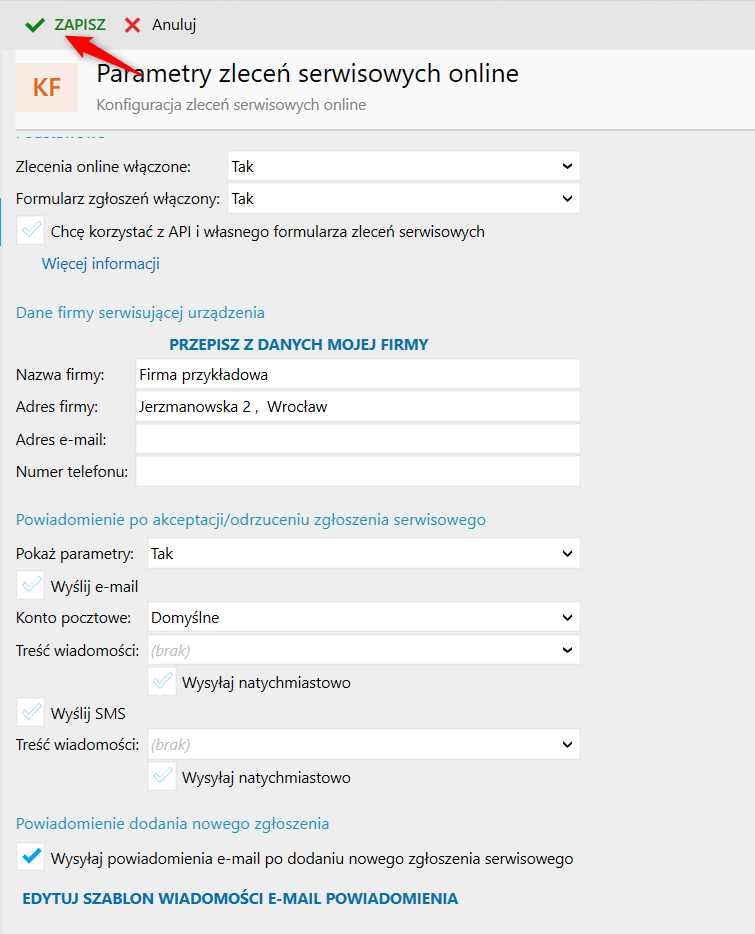Open the Zlecenia online włączone dropdown
The height and width of the screenshot is (934, 755).
point(404,166)
